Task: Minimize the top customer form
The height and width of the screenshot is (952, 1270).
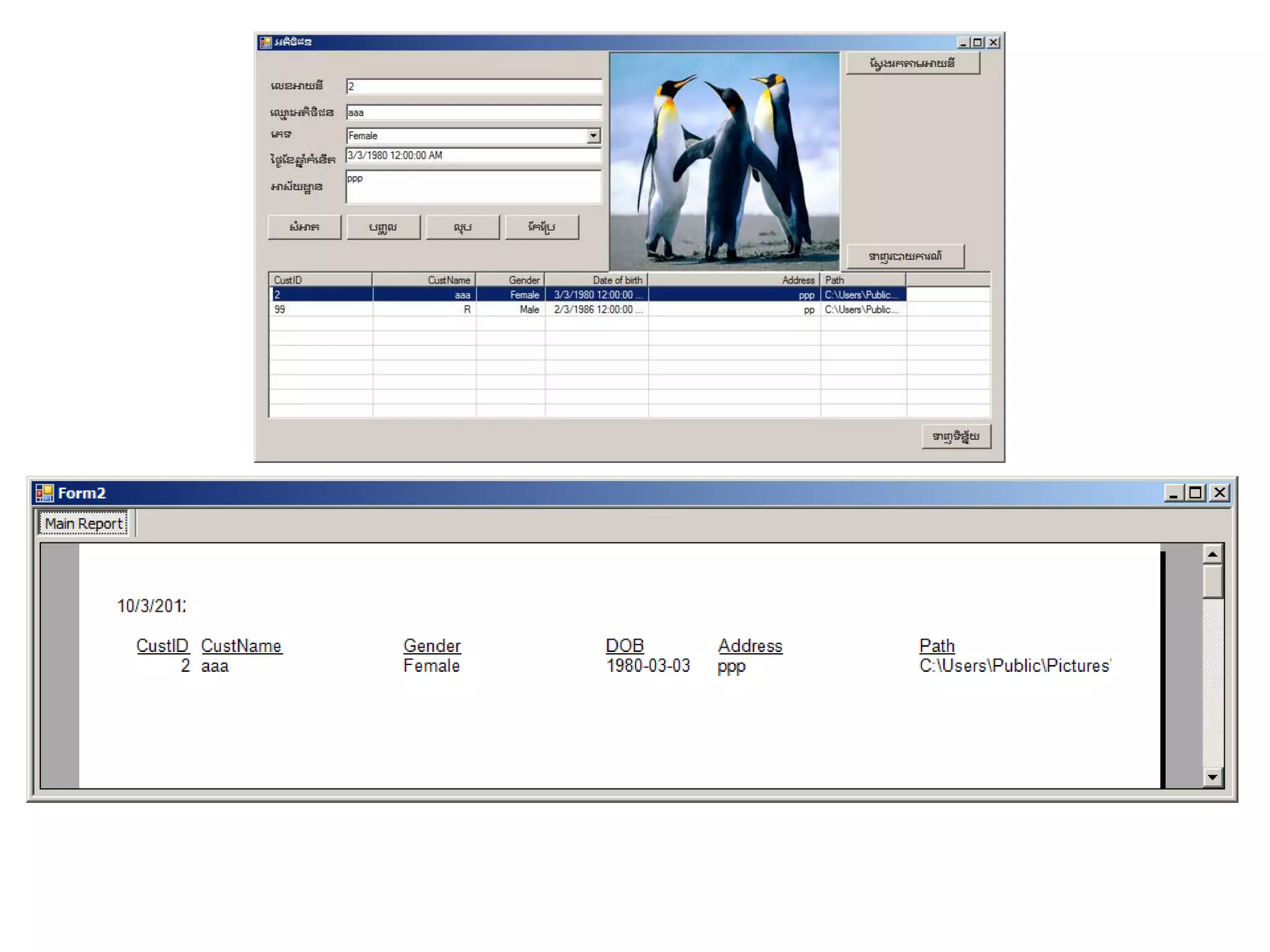Action: (963, 42)
